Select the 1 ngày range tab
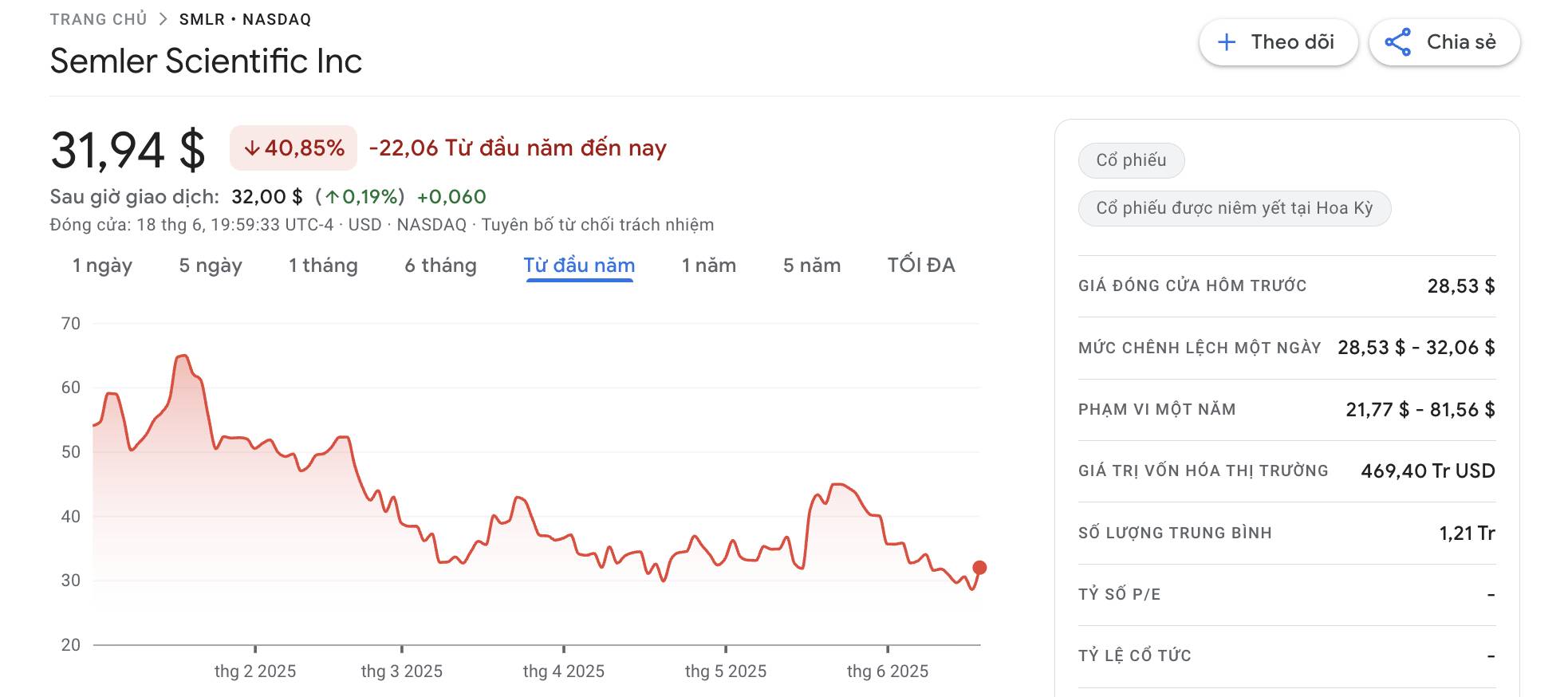 pyautogui.click(x=102, y=266)
